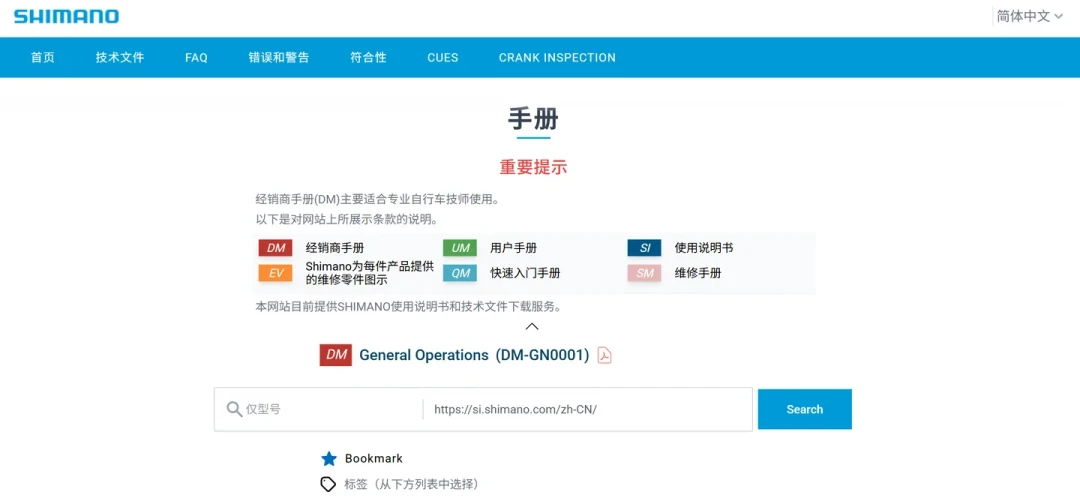
Task: Click Shimano为每件产品提供的维修零件图示 label
Action: pyautogui.click(x=370, y=273)
